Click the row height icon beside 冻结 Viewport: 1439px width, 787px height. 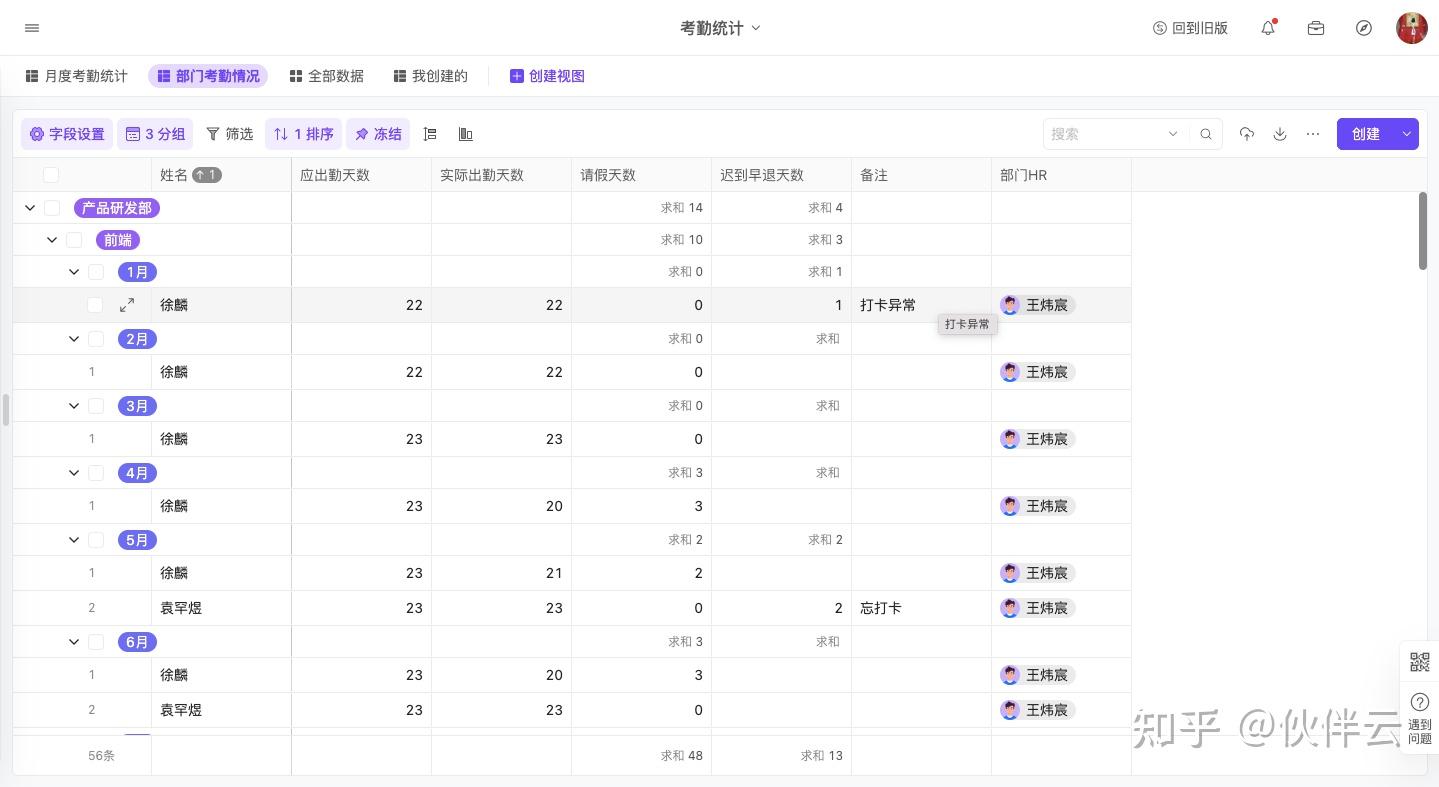click(430, 134)
